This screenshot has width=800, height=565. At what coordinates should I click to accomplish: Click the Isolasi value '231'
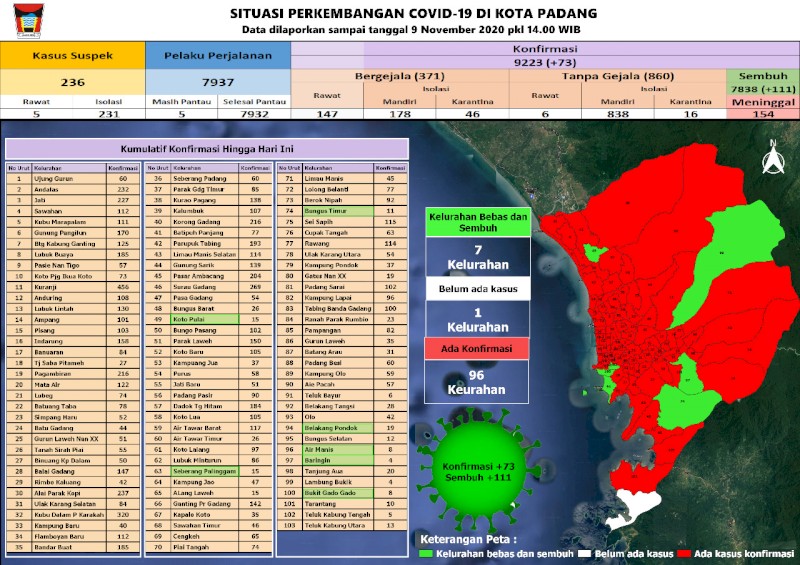pos(109,114)
